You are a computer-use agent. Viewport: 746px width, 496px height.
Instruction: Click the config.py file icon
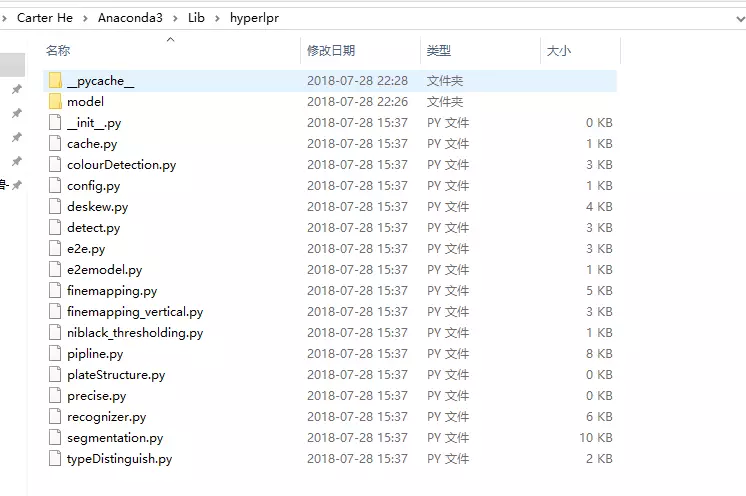click(55, 185)
